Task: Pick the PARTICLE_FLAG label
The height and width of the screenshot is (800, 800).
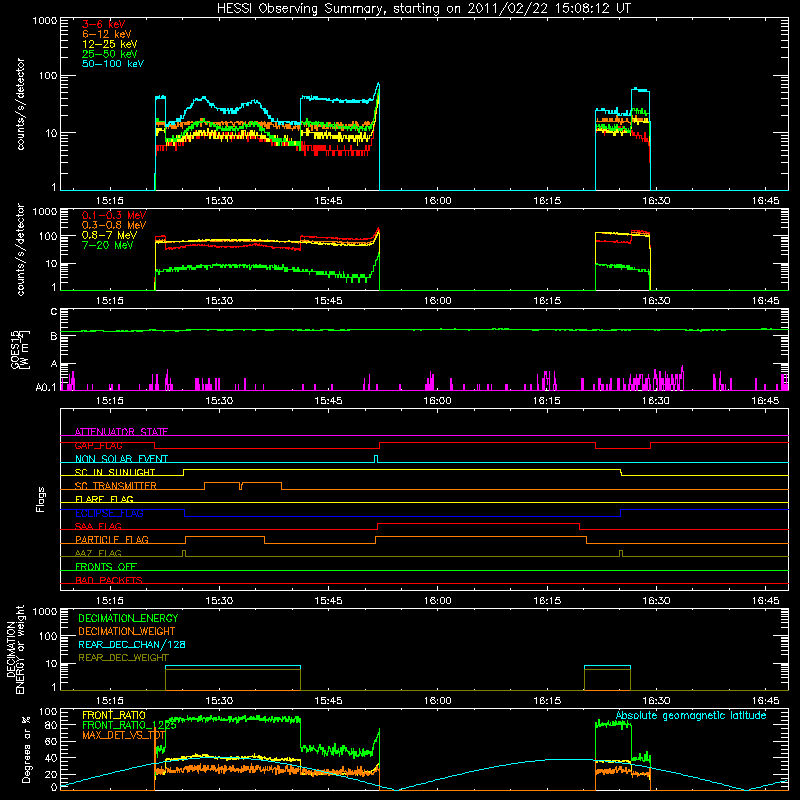Action: [x=112, y=539]
